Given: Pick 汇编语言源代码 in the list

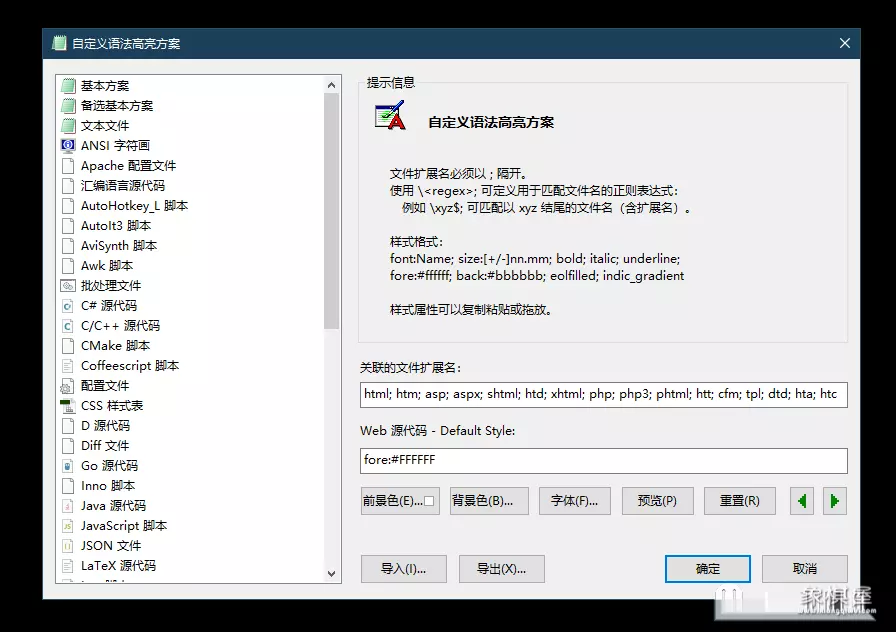Looking at the screenshot, I should tap(123, 186).
